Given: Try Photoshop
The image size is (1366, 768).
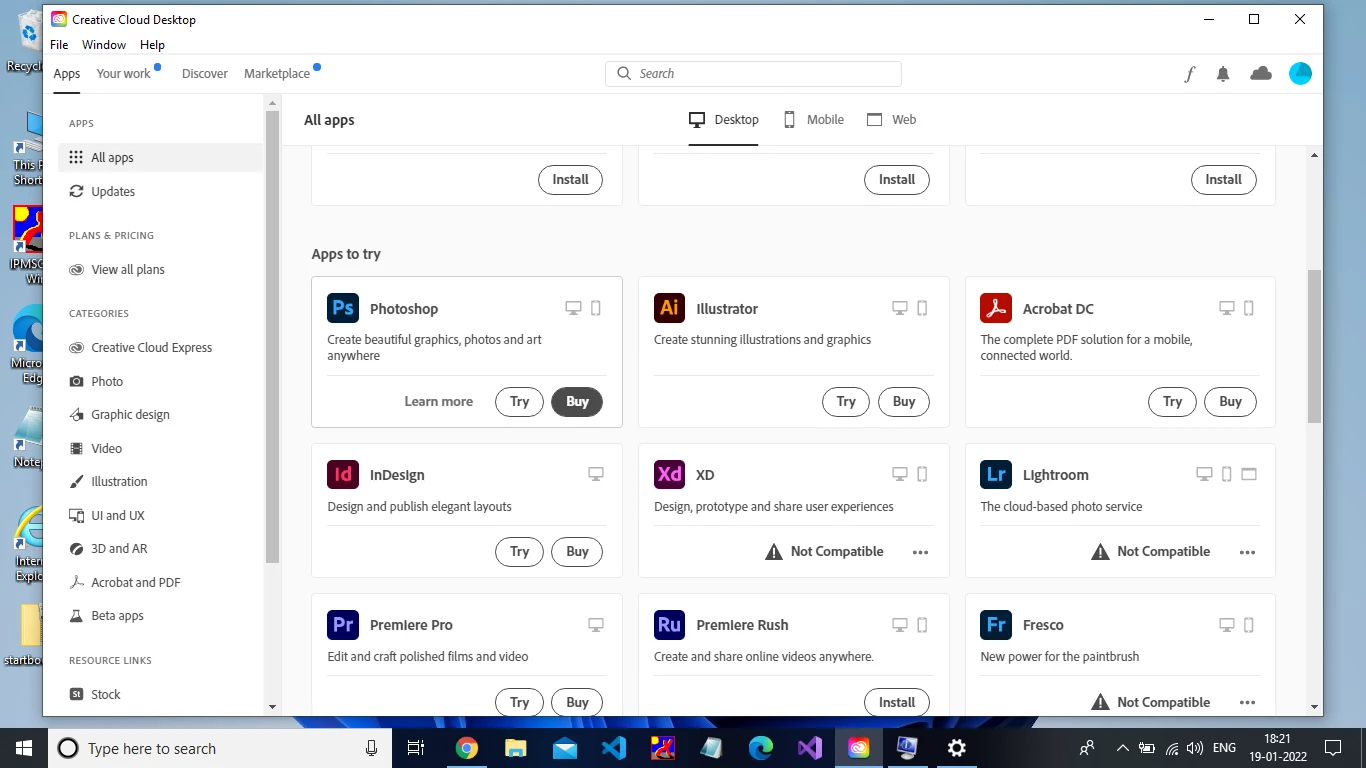Looking at the screenshot, I should [x=519, y=401].
